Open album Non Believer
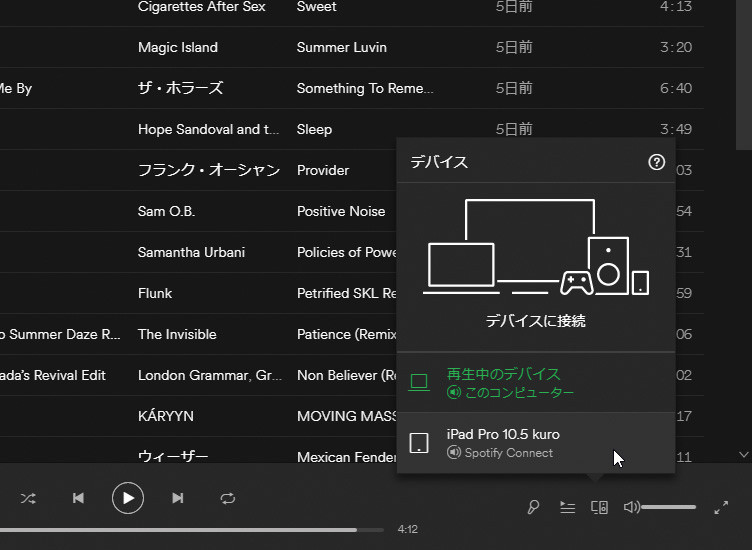Image resolution: width=752 pixels, height=550 pixels. 347,375
